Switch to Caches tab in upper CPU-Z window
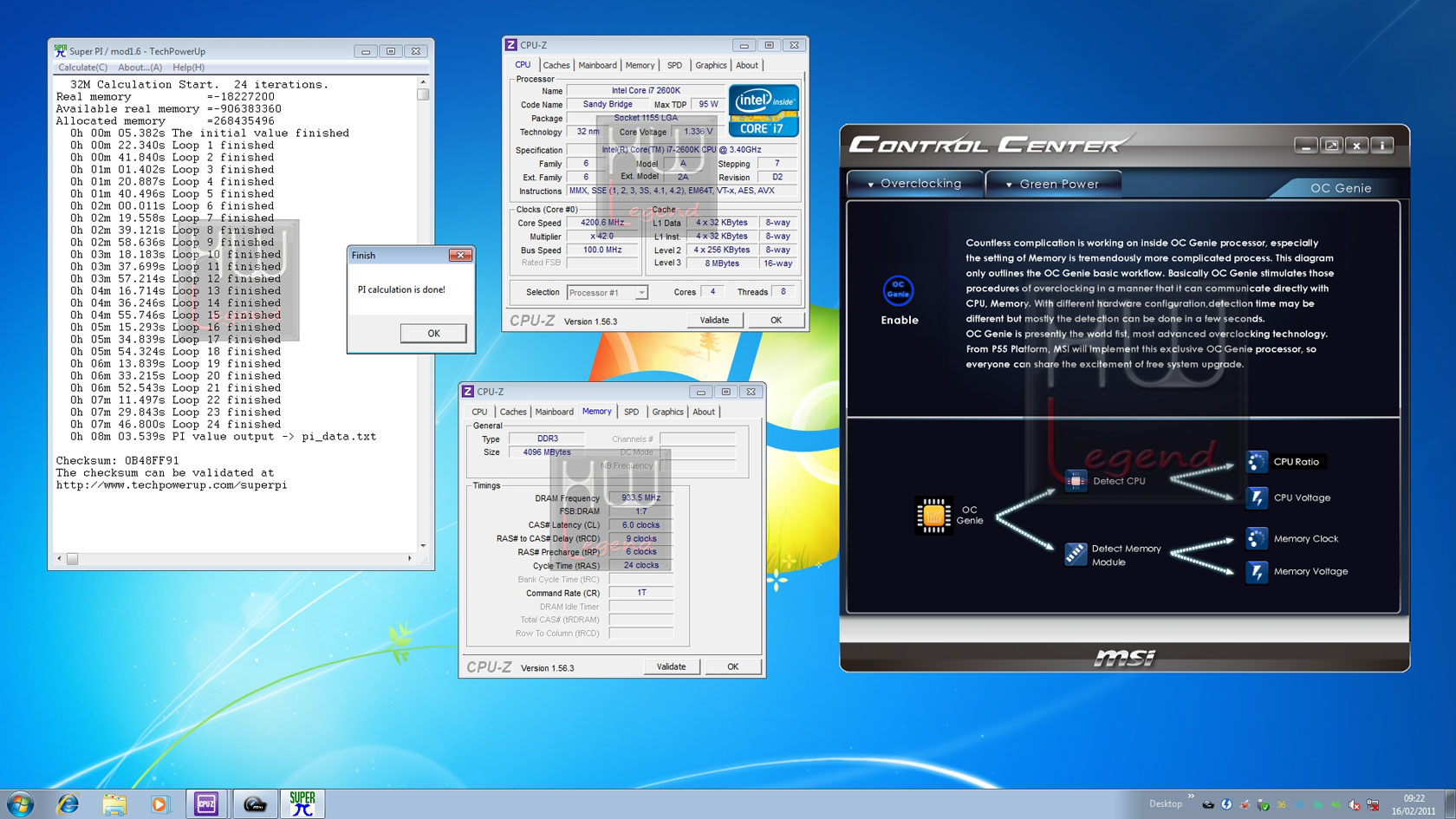 [x=556, y=65]
